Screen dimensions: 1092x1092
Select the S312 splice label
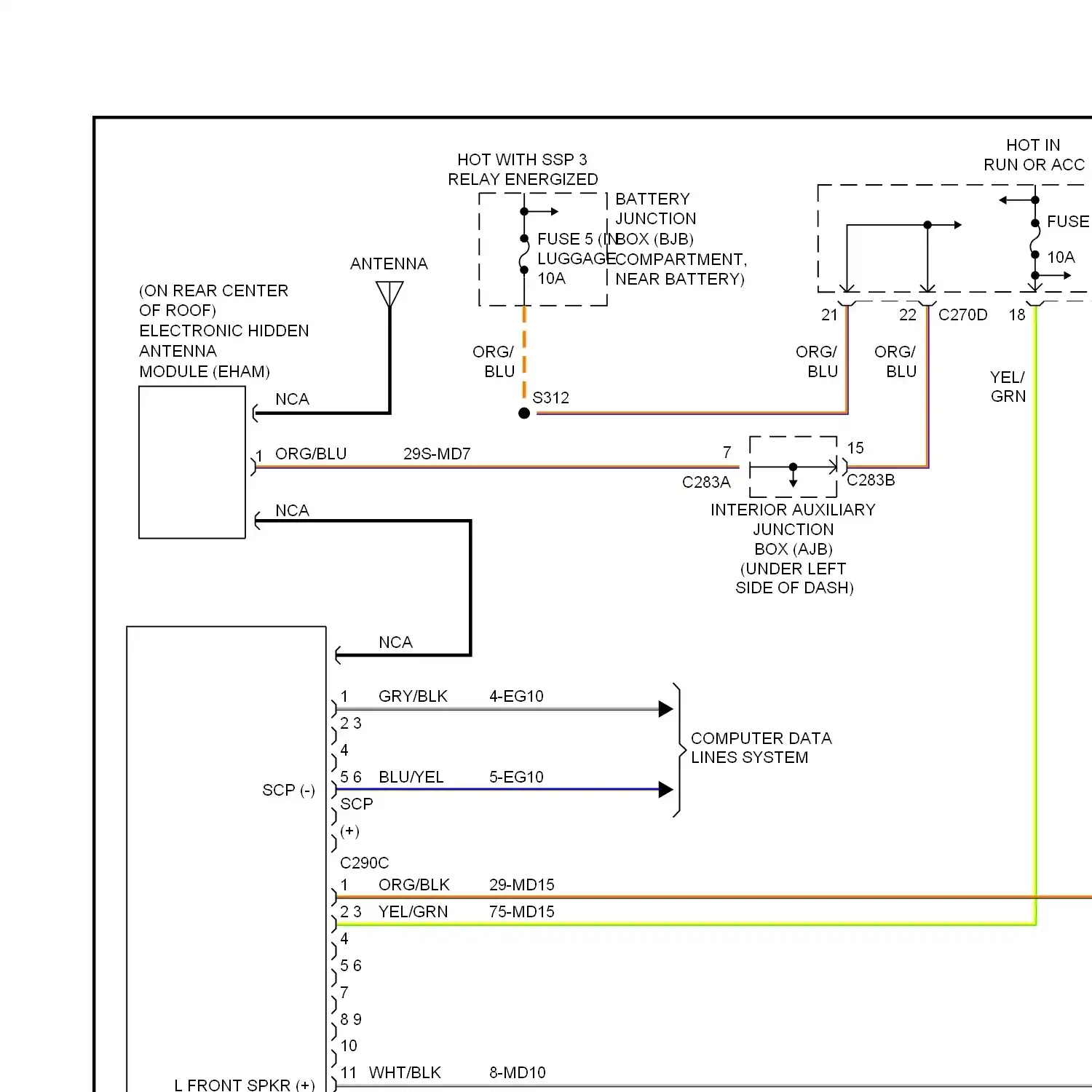tap(550, 397)
